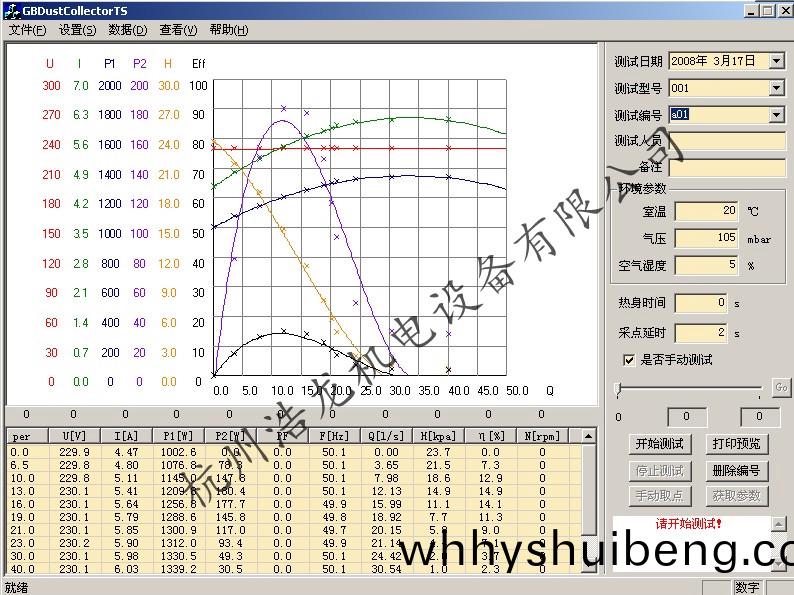Open the 数据(D) menu

pyautogui.click(x=127, y=30)
